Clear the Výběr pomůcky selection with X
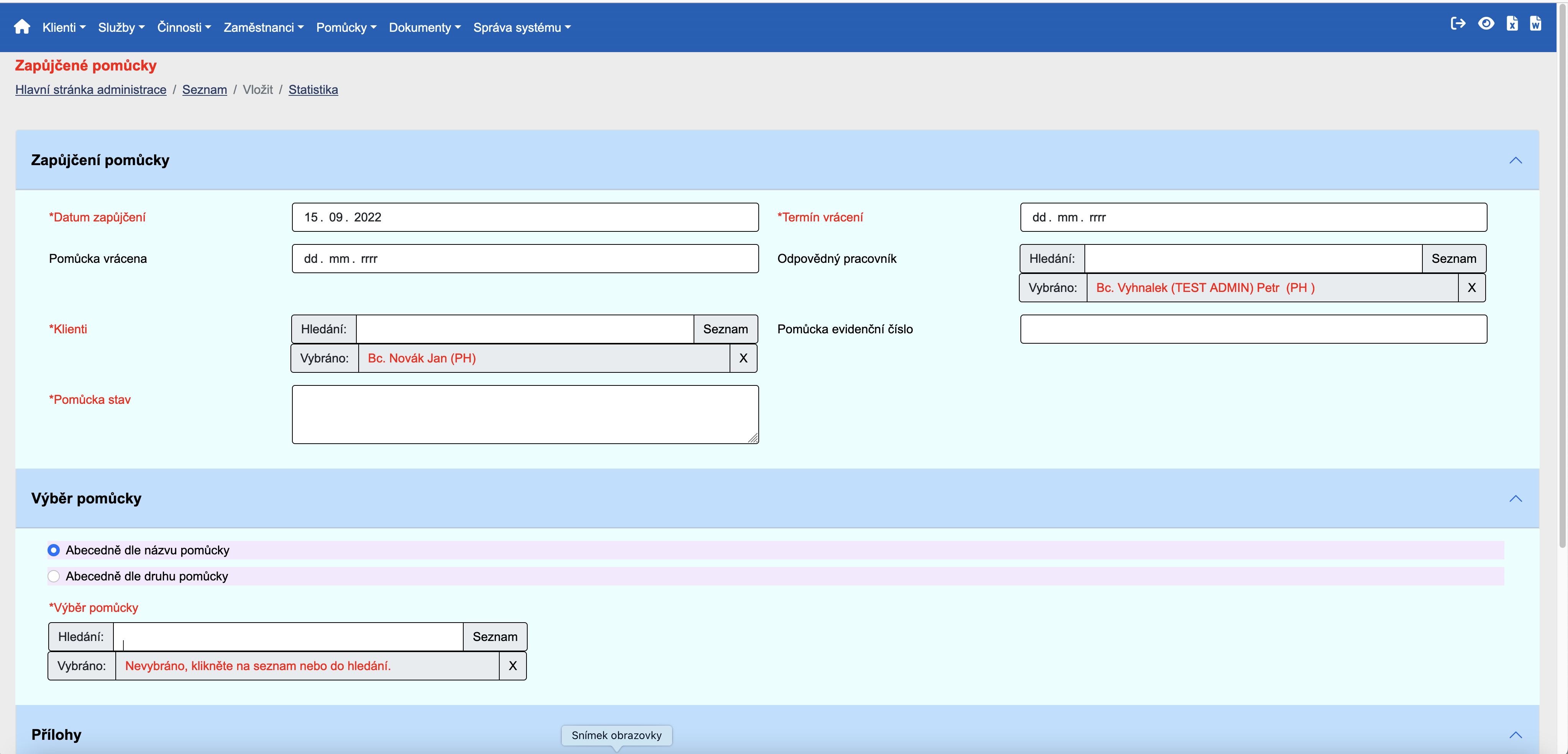This screenshot has height=754, width=1568. click(513, 666)
